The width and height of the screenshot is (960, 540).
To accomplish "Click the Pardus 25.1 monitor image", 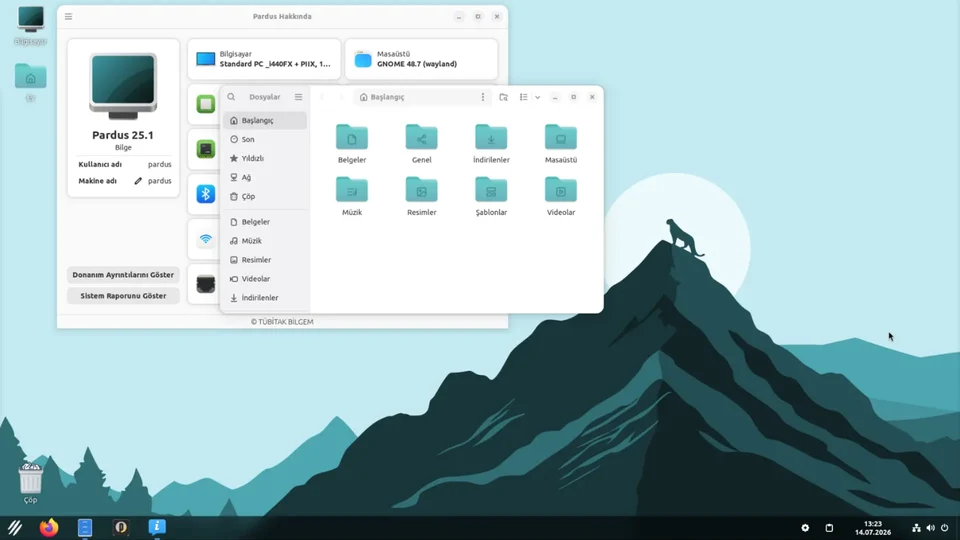I will 123,86.
